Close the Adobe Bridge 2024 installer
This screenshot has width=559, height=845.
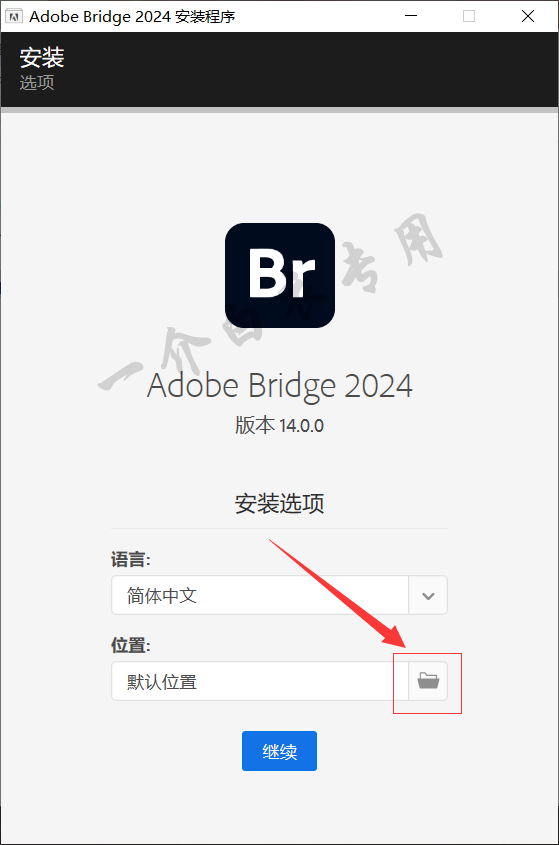pyautogui.click(x=528, y=16)
